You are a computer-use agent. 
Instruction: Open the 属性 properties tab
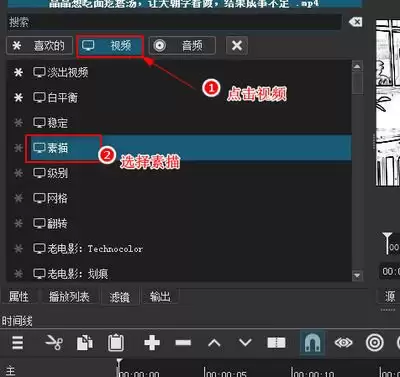(19, 296)
